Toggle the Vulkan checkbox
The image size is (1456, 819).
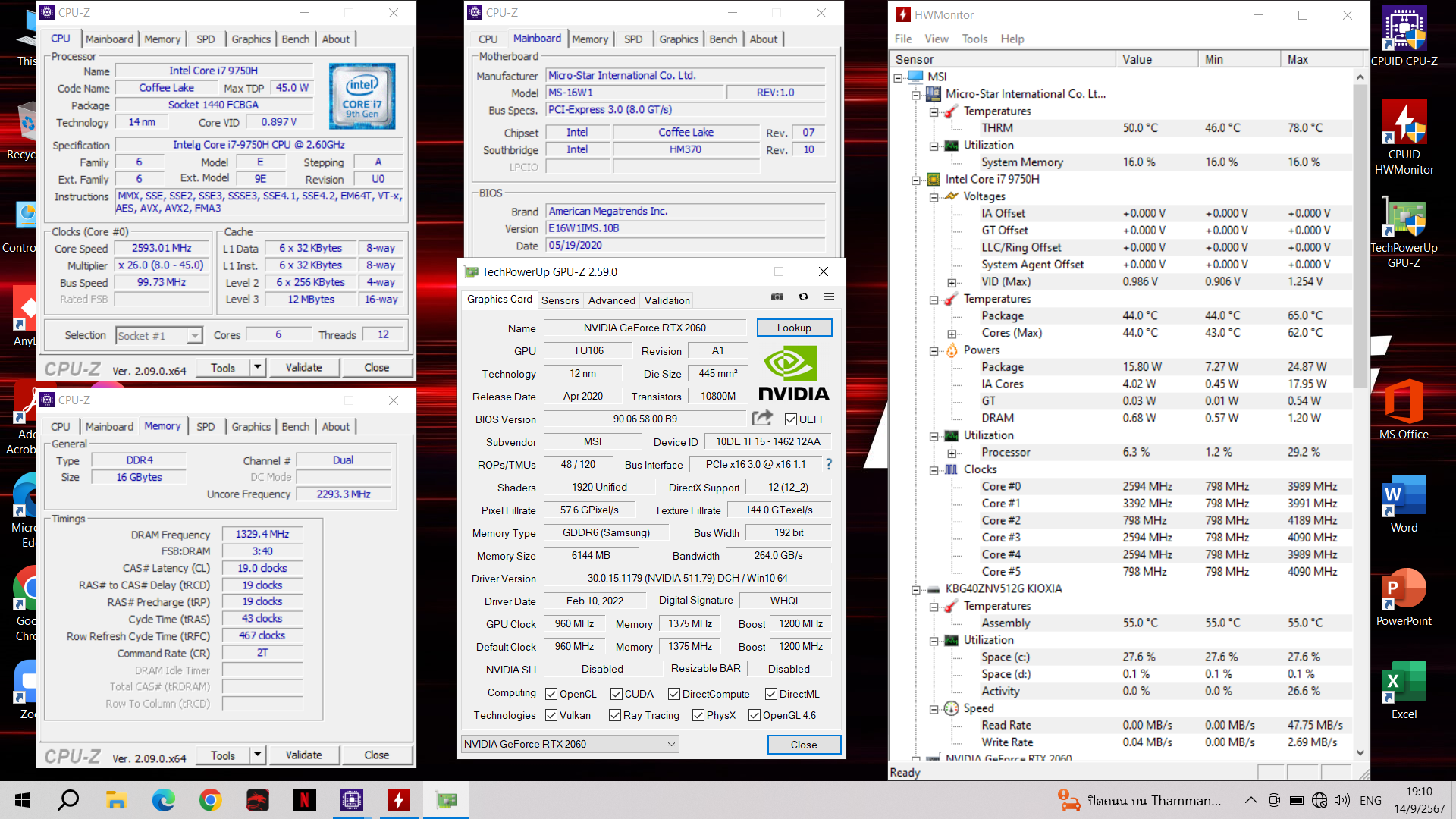(551, 715)
